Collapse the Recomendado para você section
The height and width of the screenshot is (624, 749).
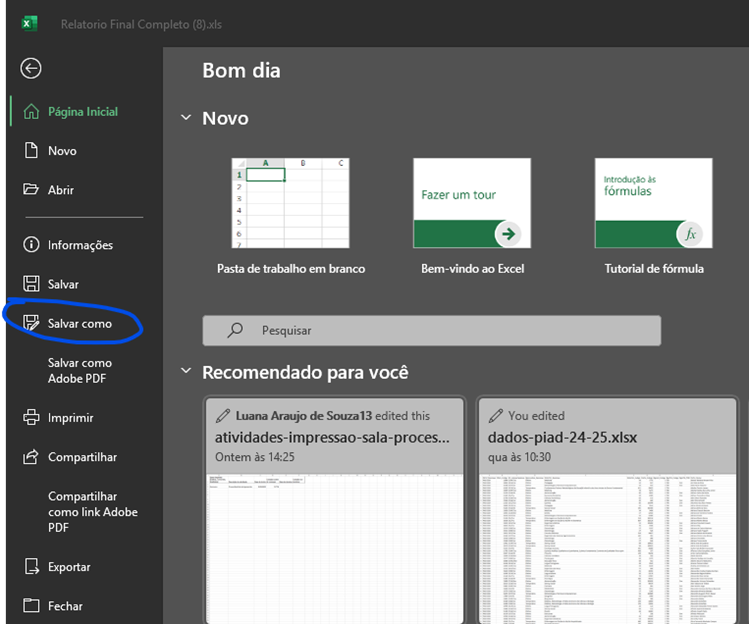click(x=186, y=372)
